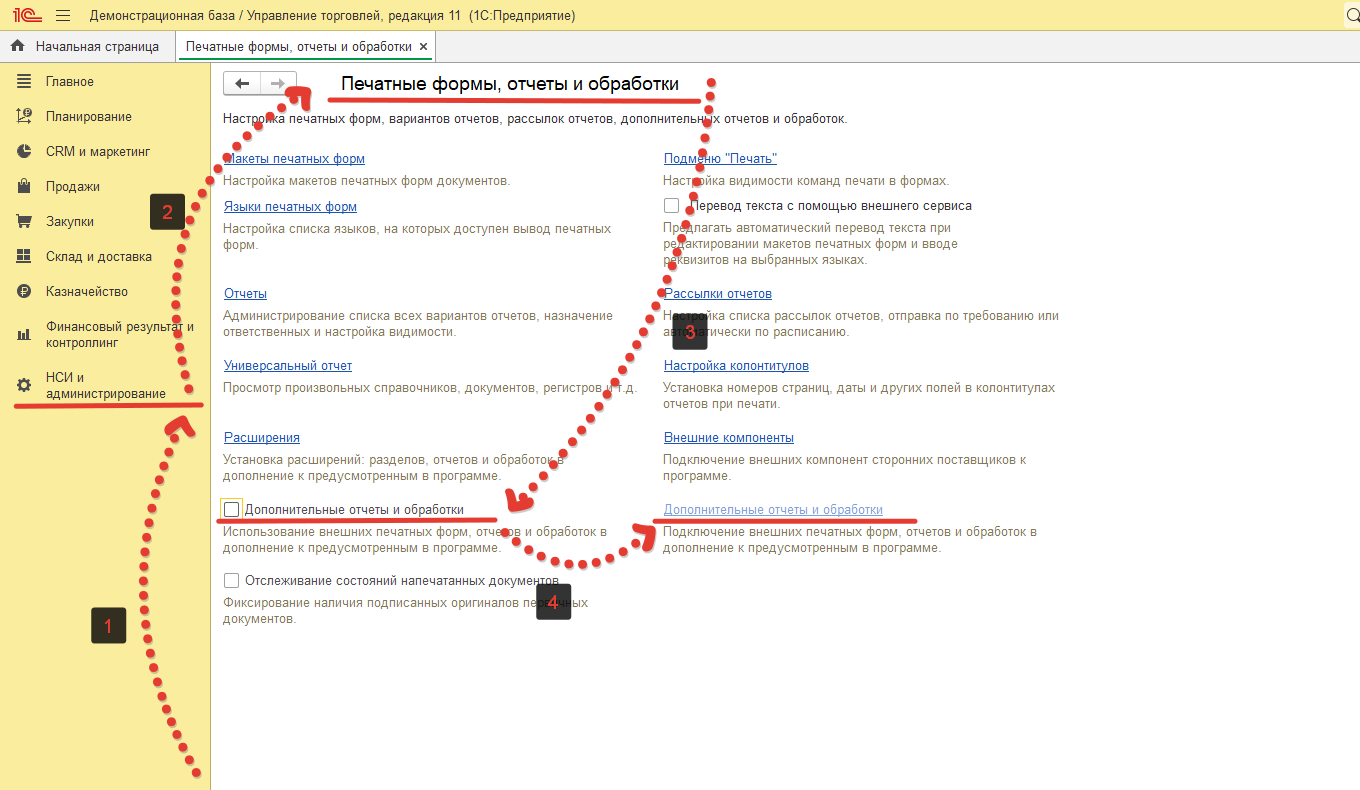Click the search magnifier icon
This screenshot has height=790, width=1360.
click(x=1348, y=16)
